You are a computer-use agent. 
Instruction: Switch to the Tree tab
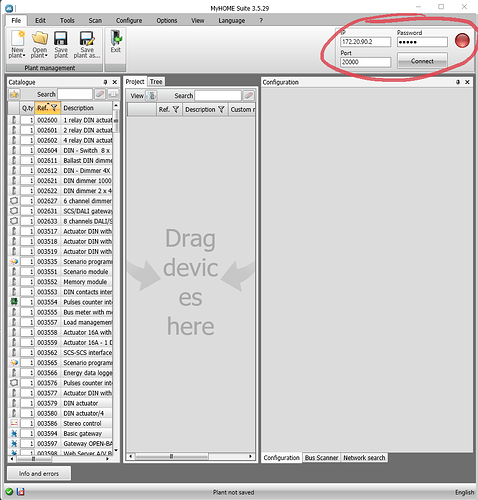[x=156, y=82]
